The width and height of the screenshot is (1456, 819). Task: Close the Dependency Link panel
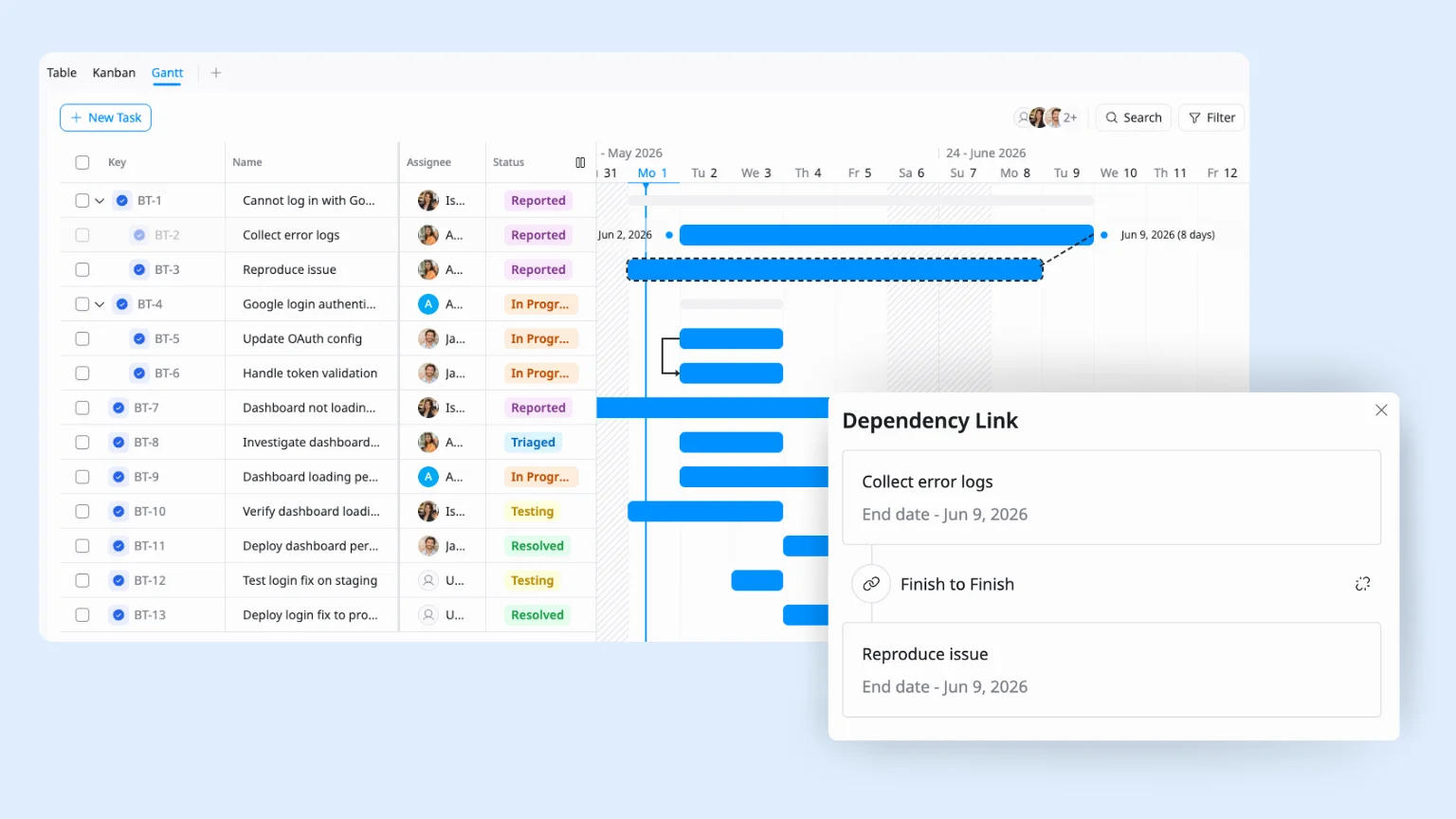click(x=1381, y=410)
